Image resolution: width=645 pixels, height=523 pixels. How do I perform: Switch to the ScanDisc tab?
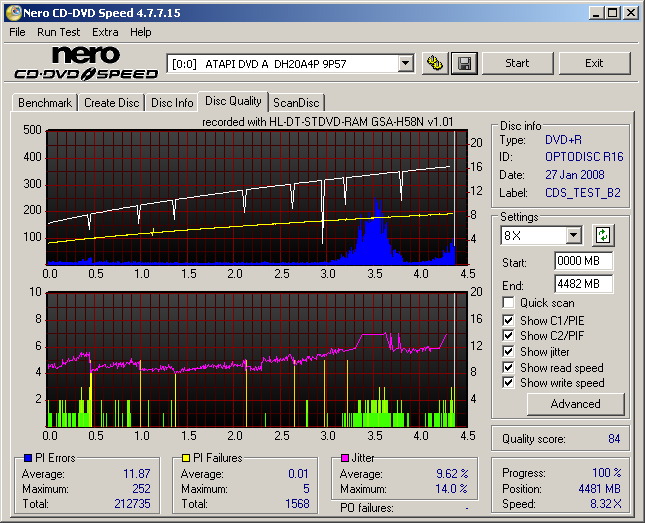(x=296, y=102)
